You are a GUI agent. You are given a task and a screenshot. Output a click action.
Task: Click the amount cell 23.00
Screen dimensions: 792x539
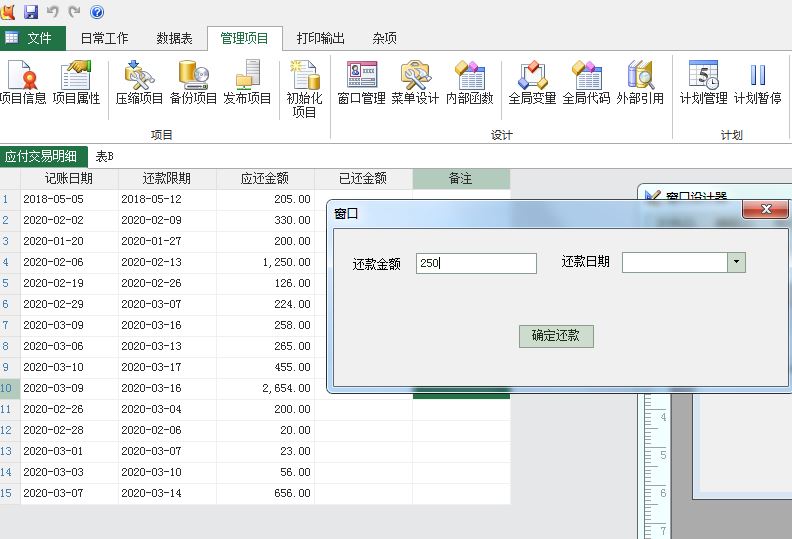pyautogui.click(x=265, y=452)
